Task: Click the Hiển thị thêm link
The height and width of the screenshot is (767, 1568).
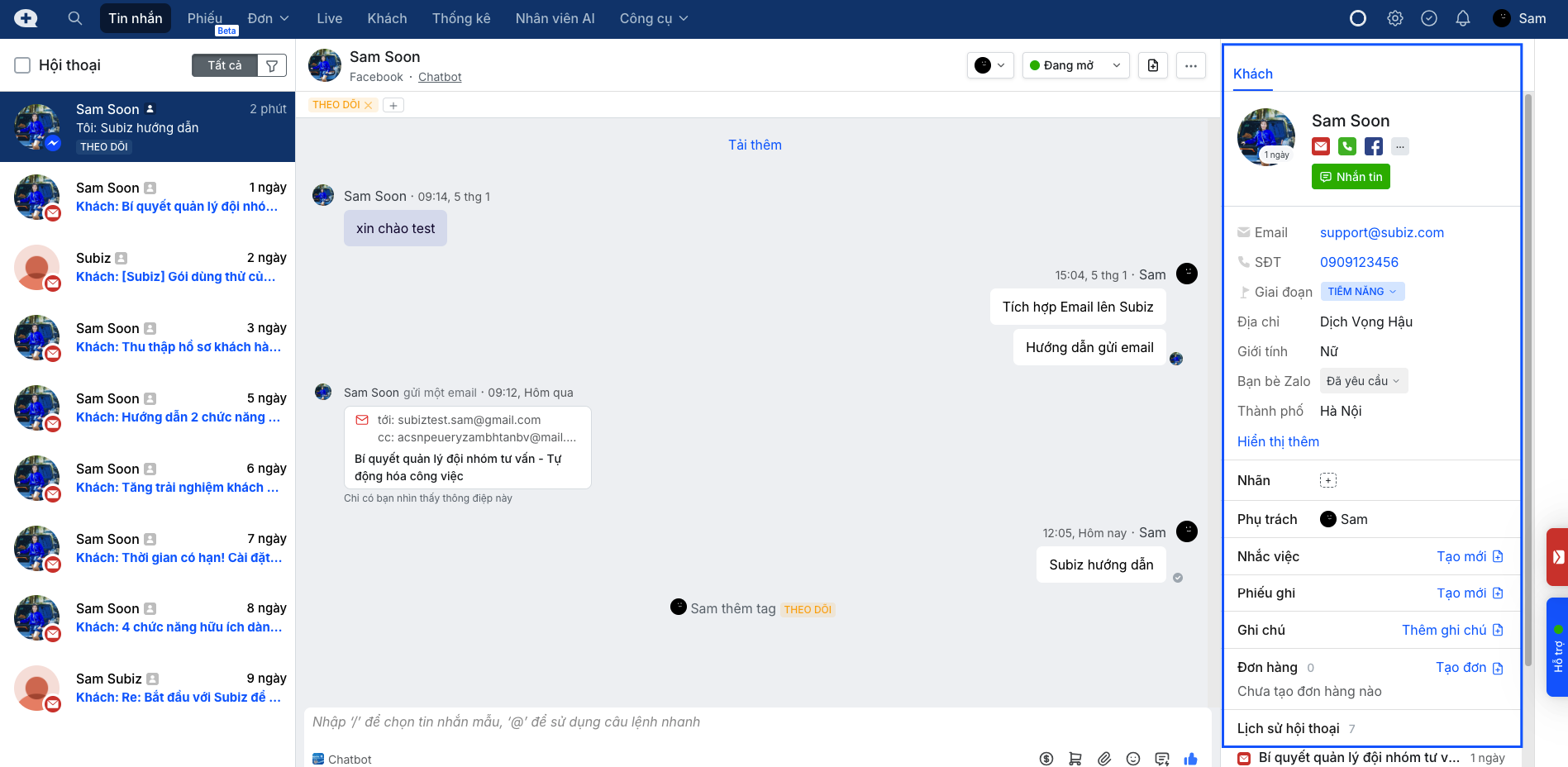Action: tap(1278, 441)
